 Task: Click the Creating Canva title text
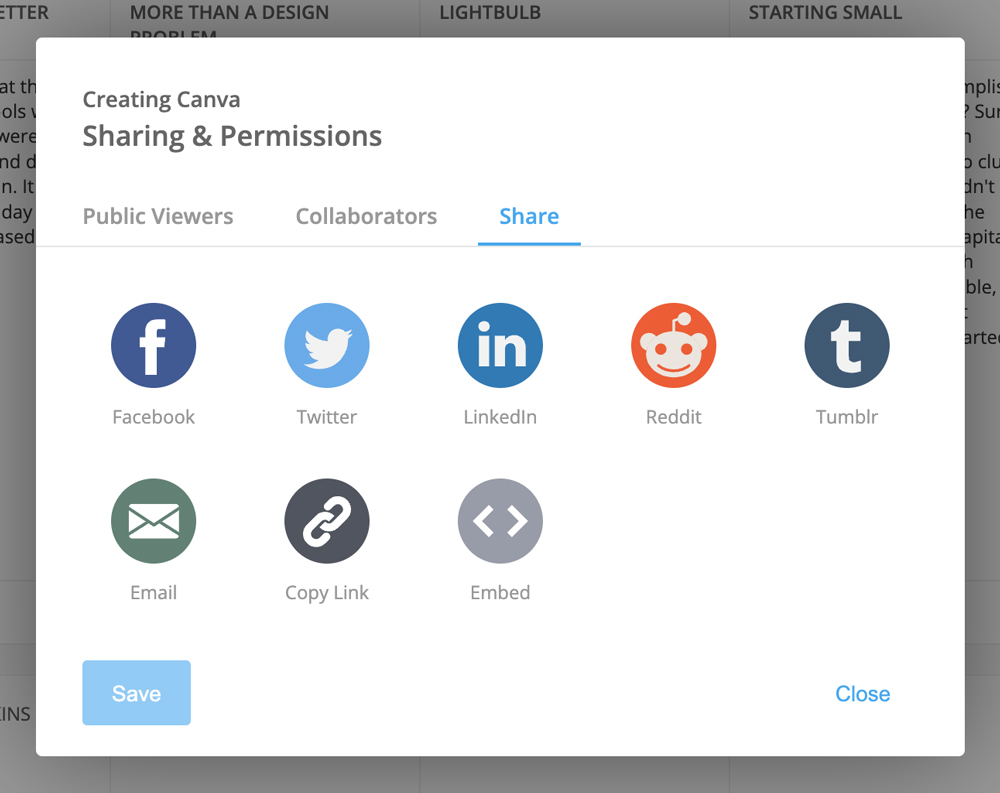[161, 100]
